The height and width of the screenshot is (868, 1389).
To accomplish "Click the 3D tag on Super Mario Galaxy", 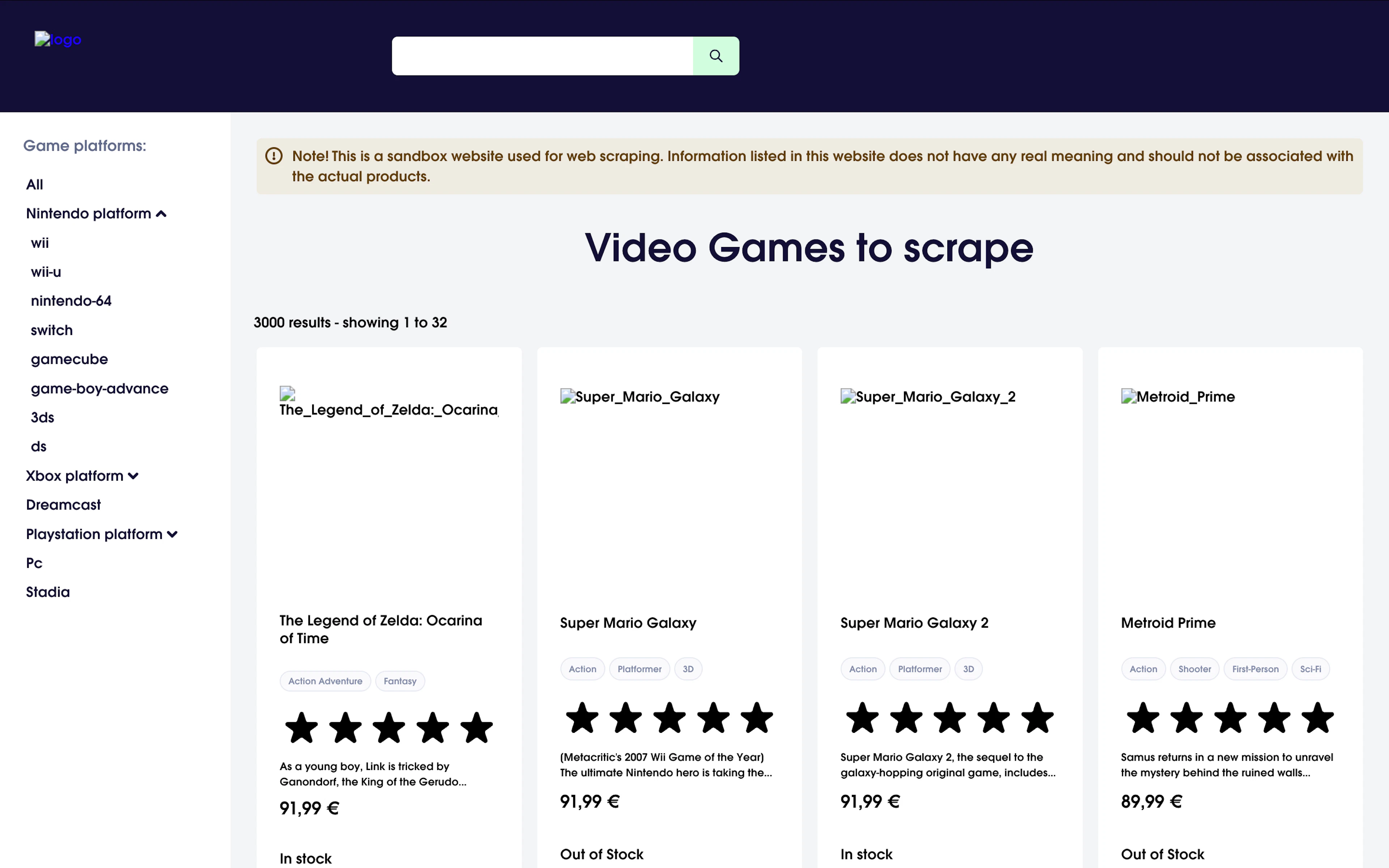I will [x=688, y=669].
